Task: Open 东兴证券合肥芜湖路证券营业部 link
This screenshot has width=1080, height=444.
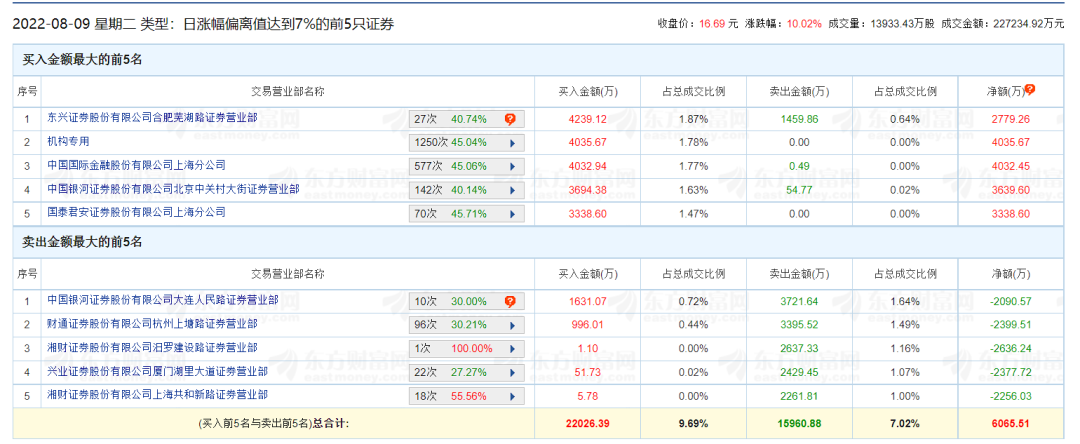Action: point(152,118)
